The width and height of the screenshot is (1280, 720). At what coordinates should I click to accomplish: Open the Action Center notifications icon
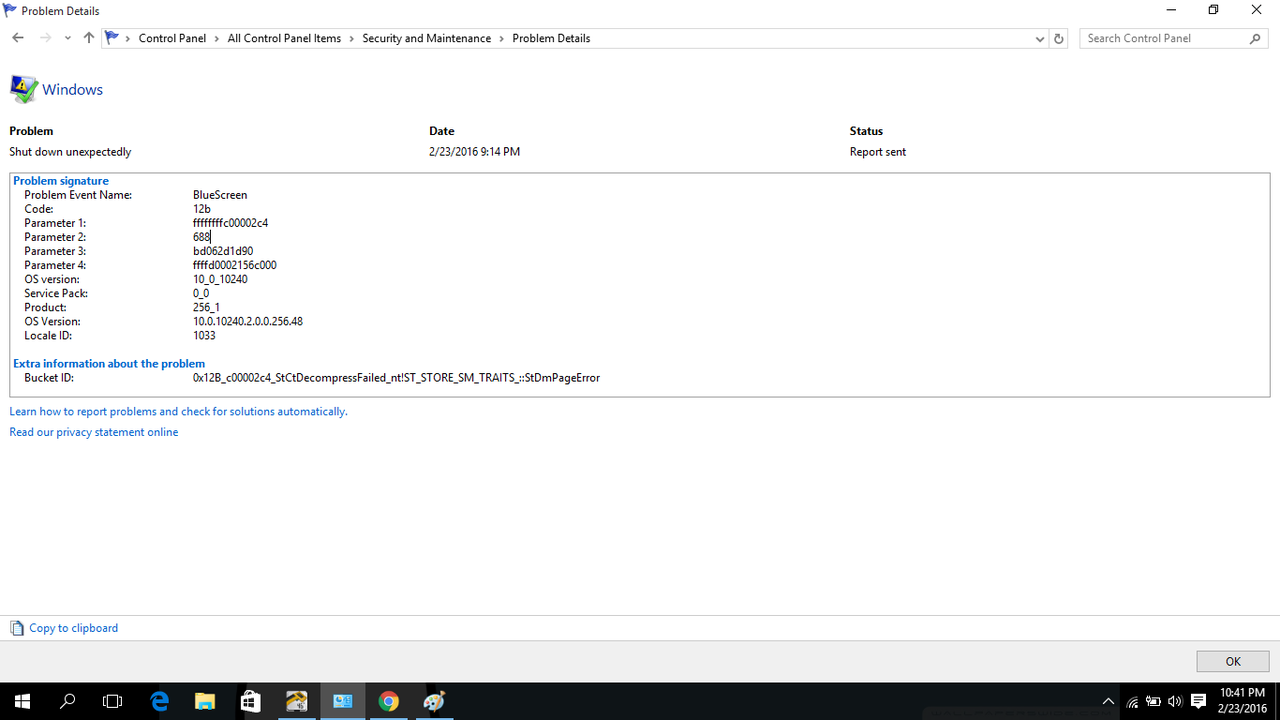tap(1198, 701)
